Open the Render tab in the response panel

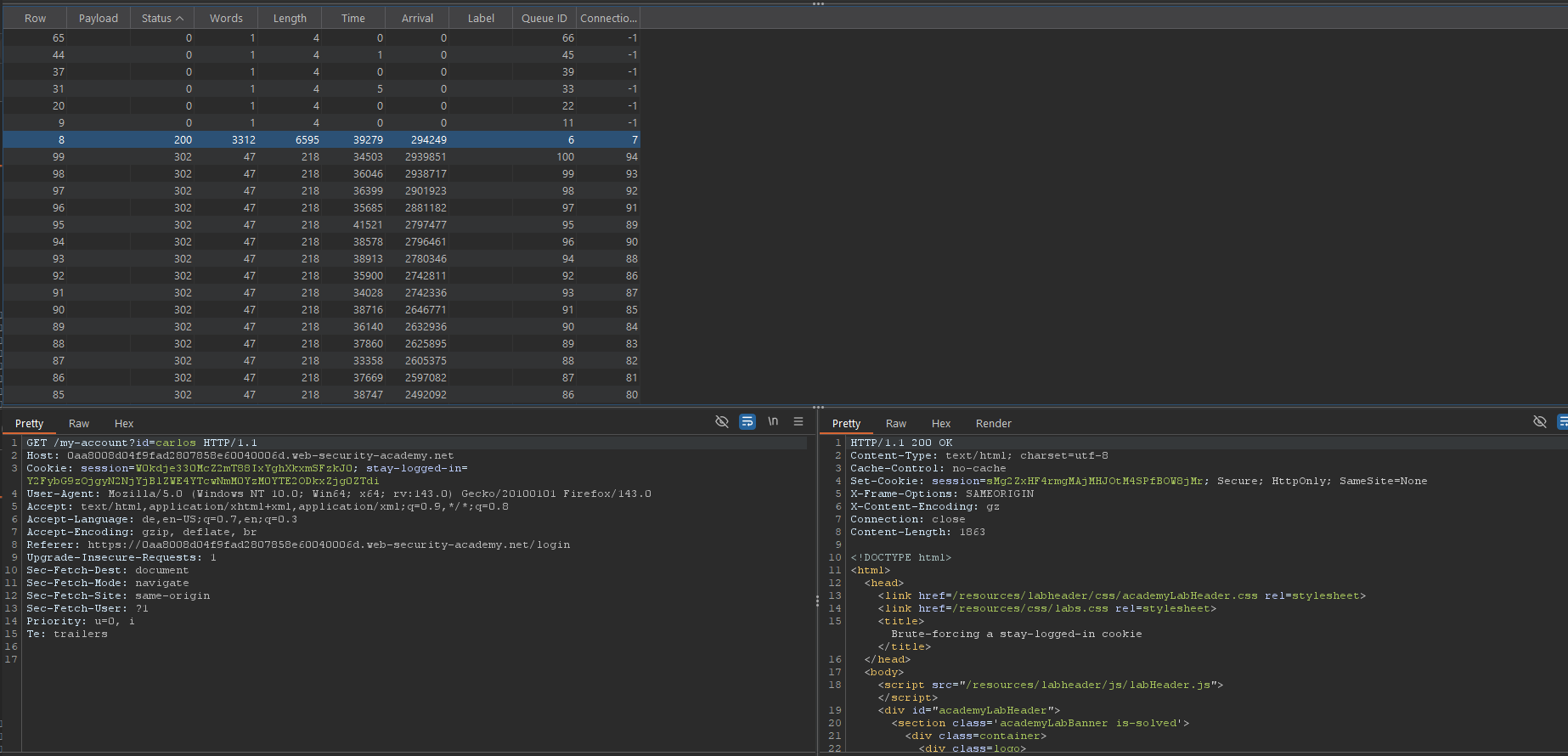993,423
